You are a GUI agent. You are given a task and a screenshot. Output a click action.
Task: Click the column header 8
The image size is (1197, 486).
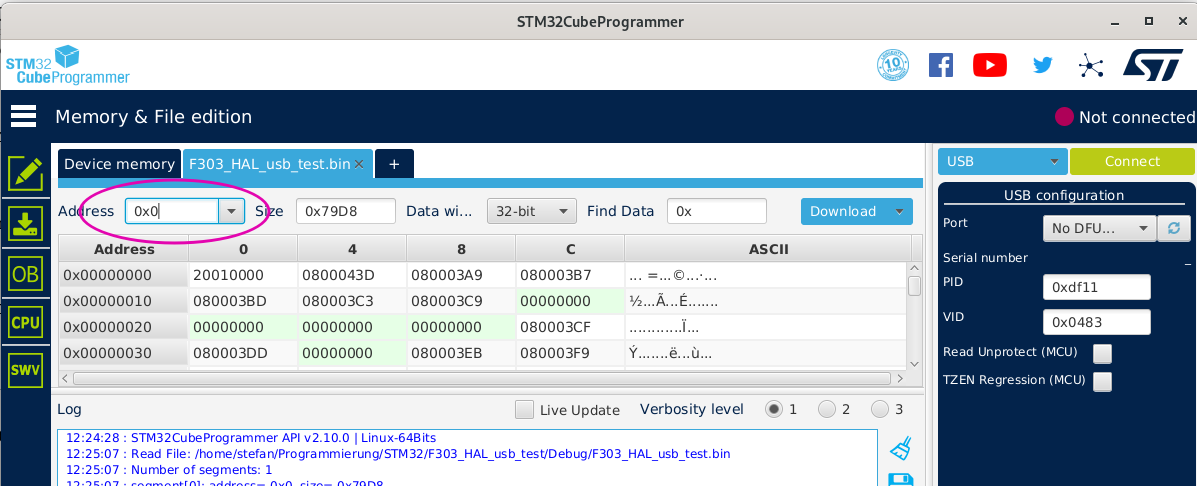pyautogui.click(x=461, y=249)
